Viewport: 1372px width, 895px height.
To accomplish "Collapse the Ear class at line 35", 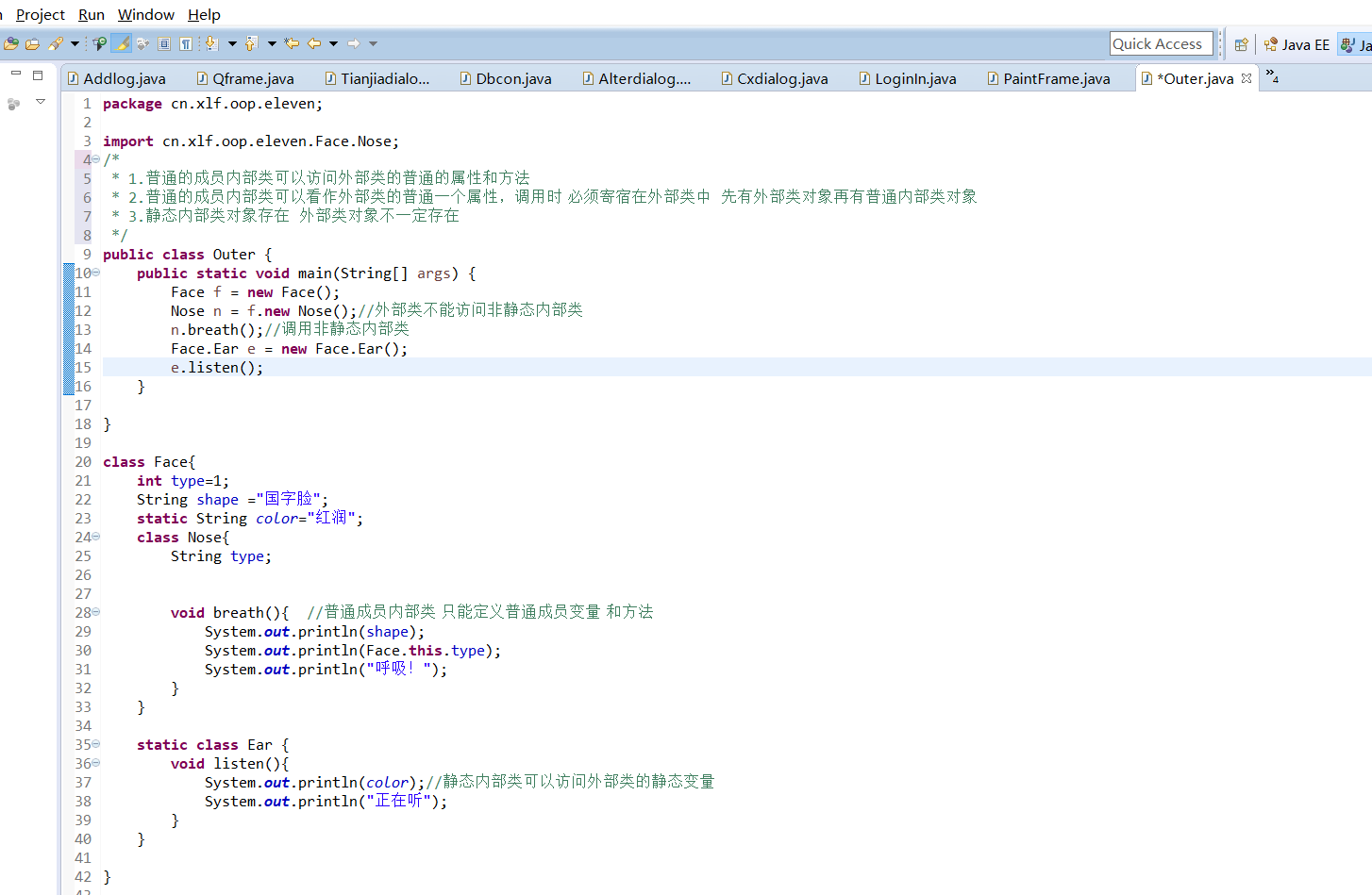I will point(95,744).
